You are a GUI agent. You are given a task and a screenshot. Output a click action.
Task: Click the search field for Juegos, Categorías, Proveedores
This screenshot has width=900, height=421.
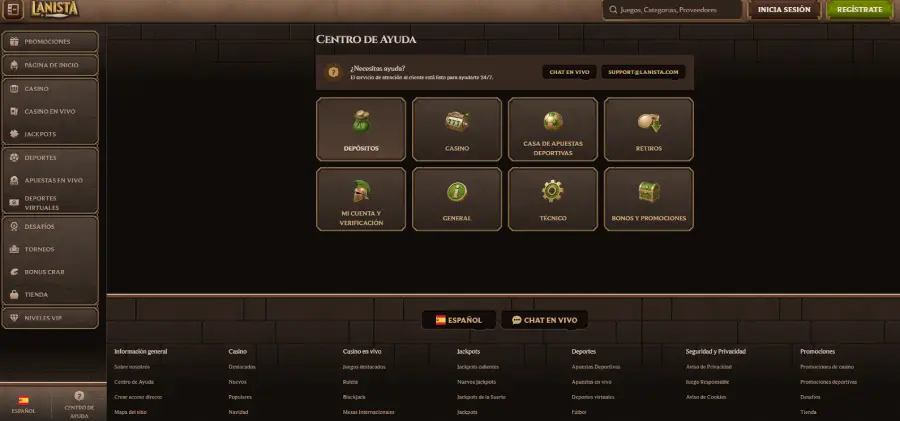point(672,10)
